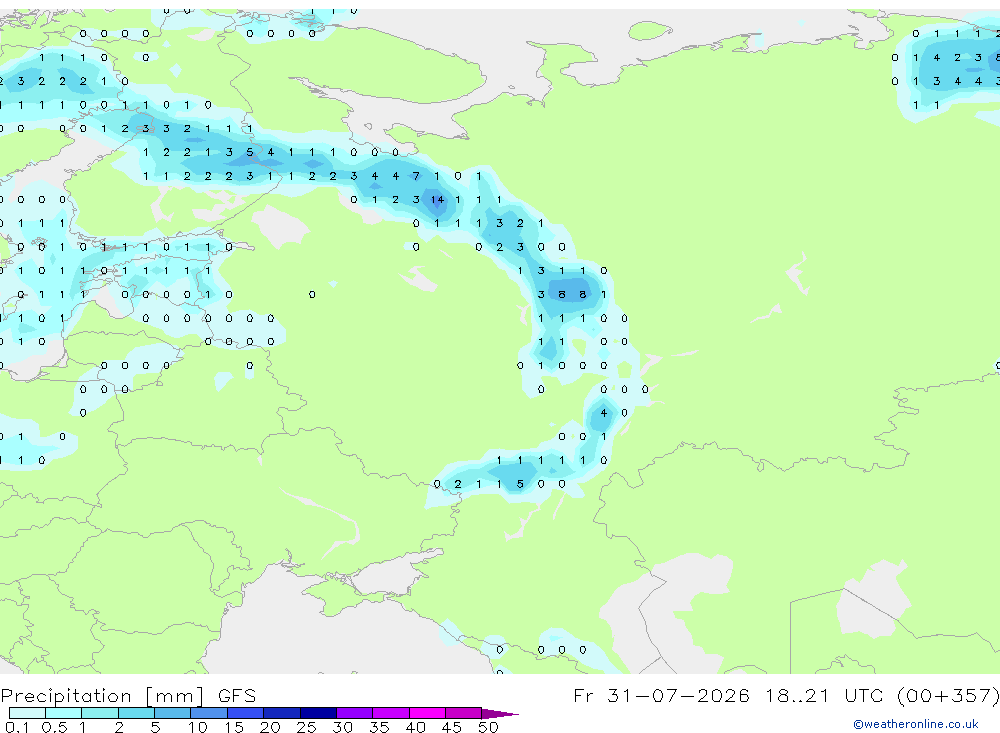The width and height of the screenshot is (1000, 733).
Task: Click the legend label "10"
Action: point(197,727)
